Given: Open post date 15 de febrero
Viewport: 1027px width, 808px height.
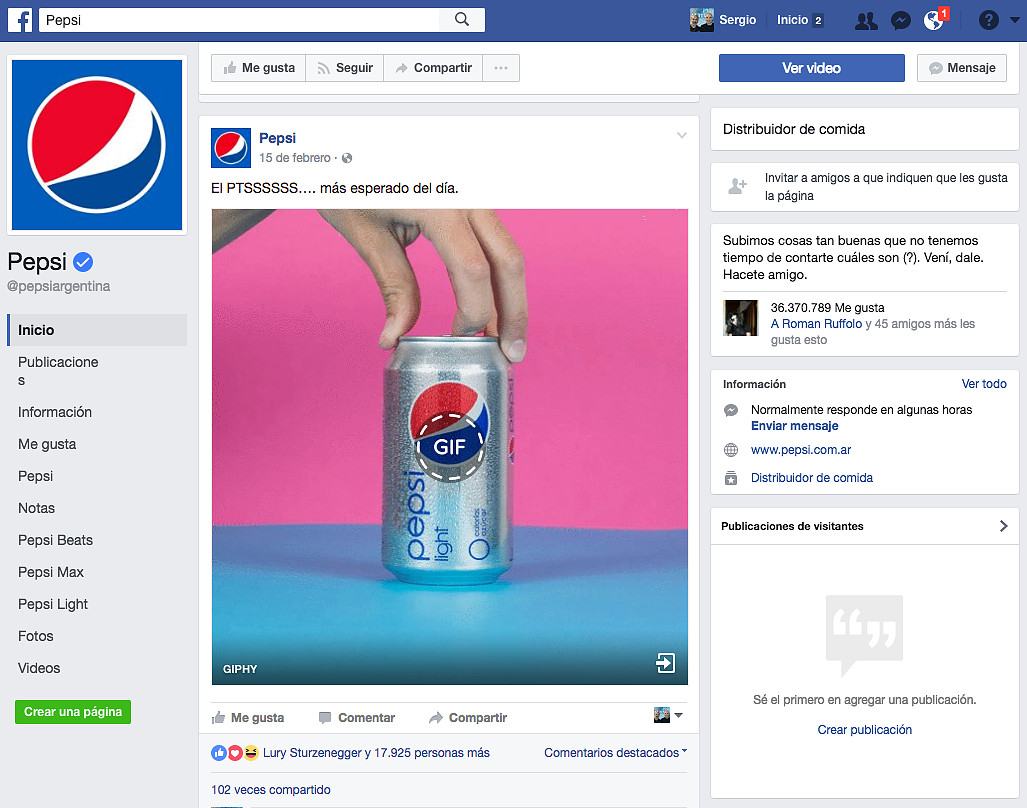Looking at the screenshot, I should click(x=295, y=158).
